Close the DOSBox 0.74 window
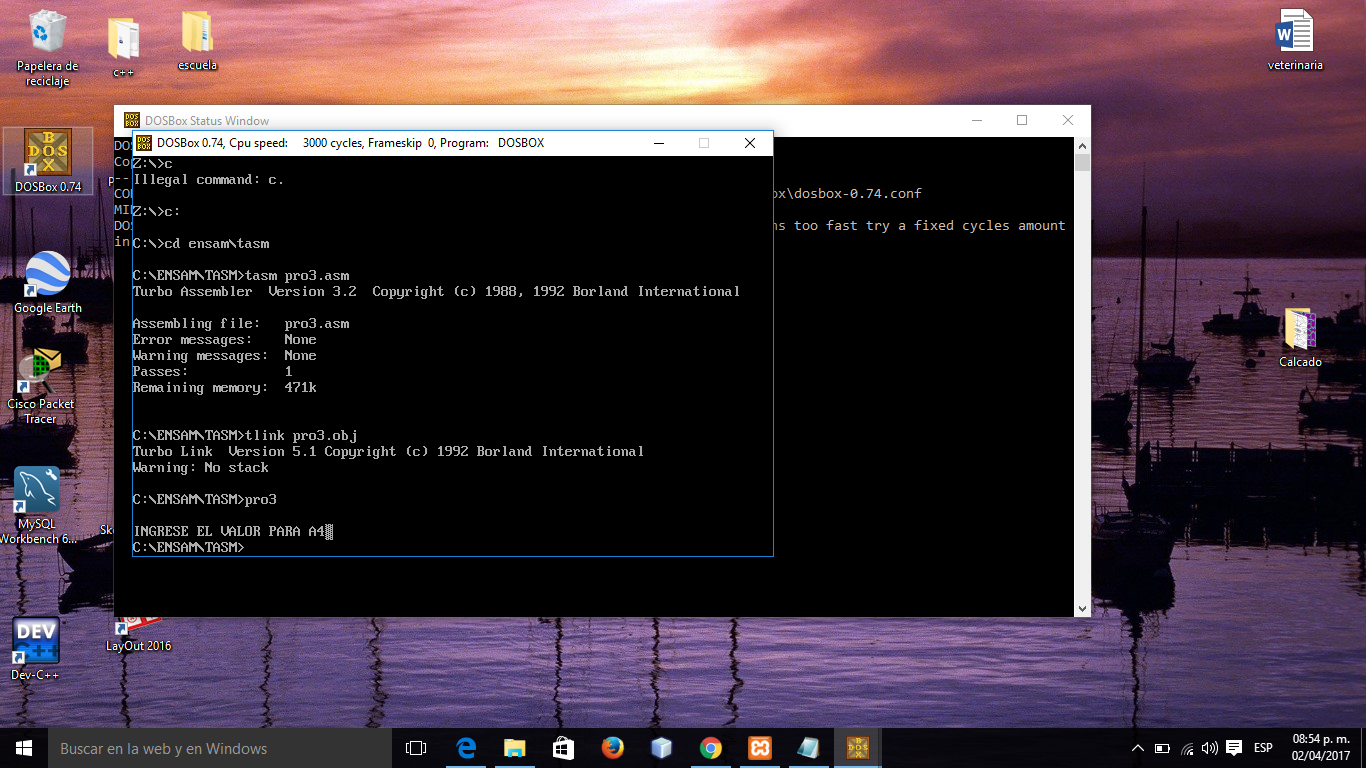 (x=750, y=143)
